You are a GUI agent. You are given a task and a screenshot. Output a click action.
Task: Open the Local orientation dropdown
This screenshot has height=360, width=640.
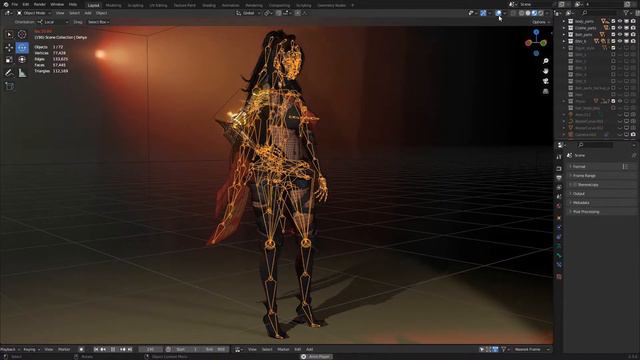[52, 22]
